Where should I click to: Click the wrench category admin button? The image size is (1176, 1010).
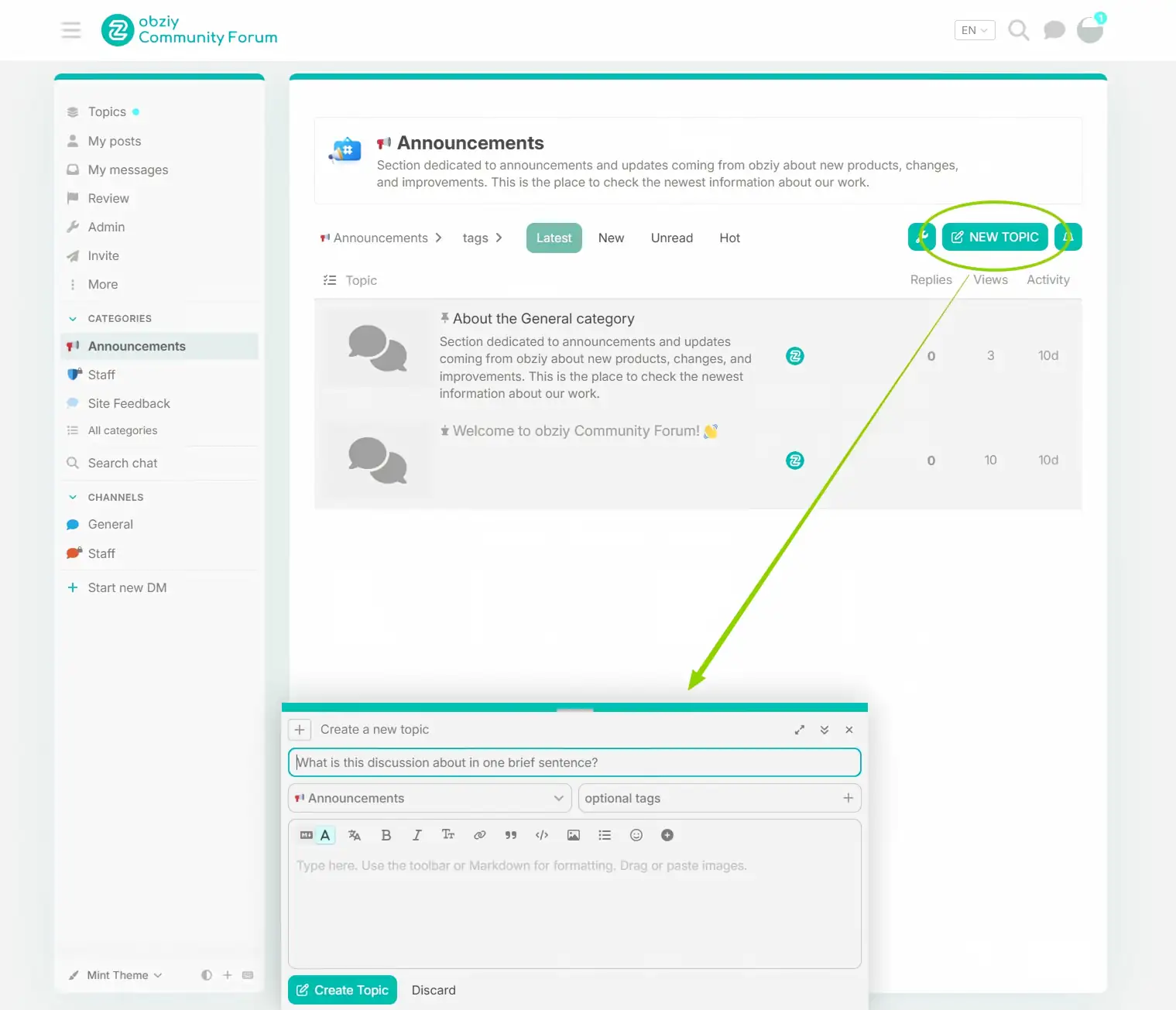(x=922, y=237)
